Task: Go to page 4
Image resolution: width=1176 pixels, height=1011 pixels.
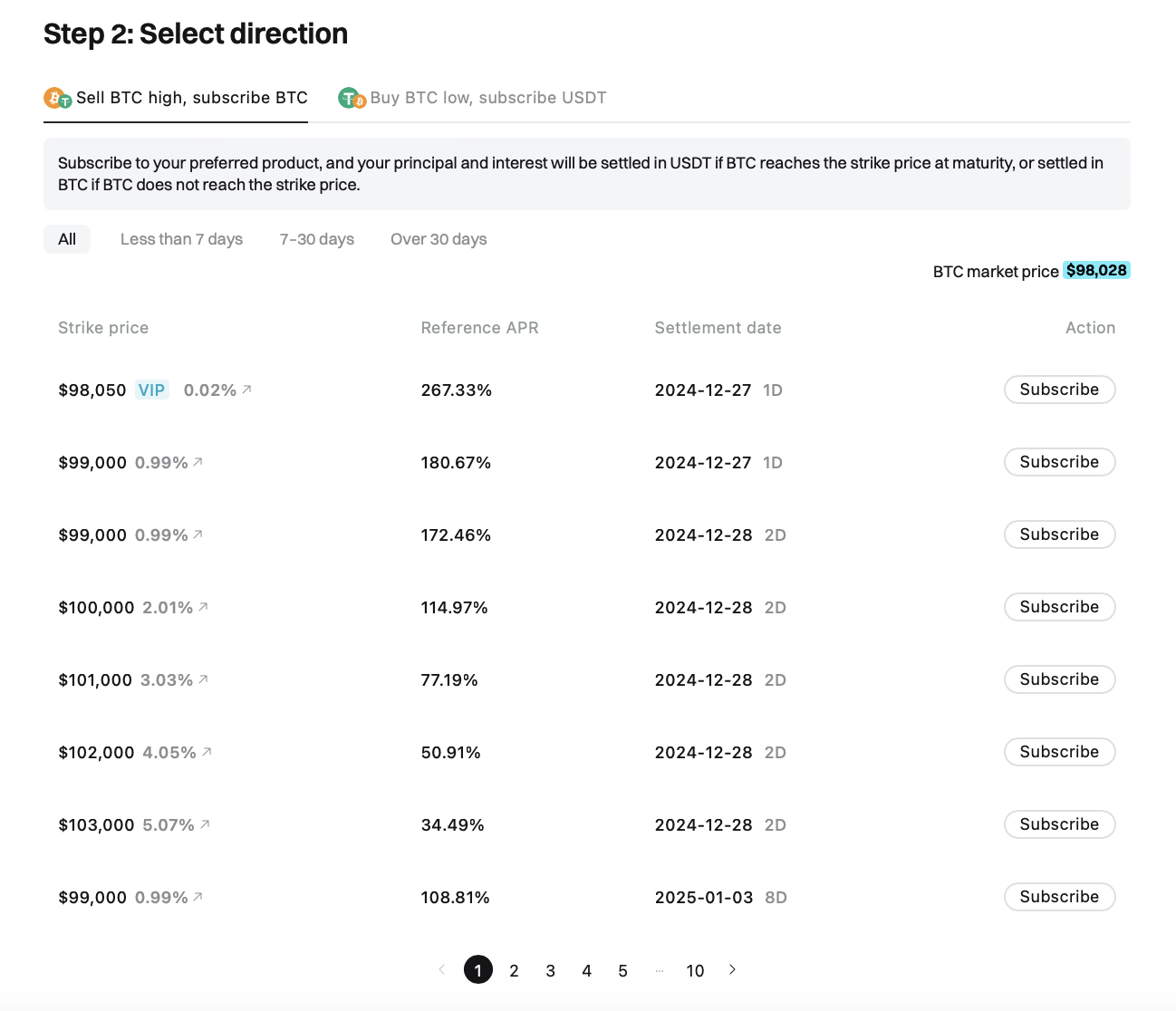Action: (x=586, y=970)
